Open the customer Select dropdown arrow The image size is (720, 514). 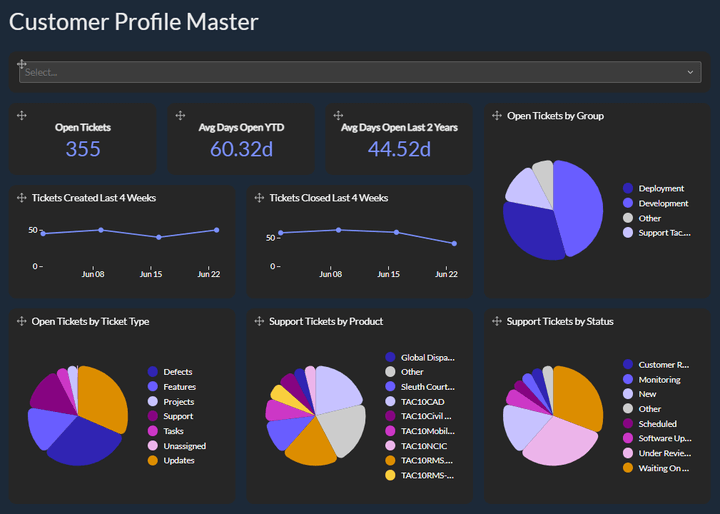point(690,72)
